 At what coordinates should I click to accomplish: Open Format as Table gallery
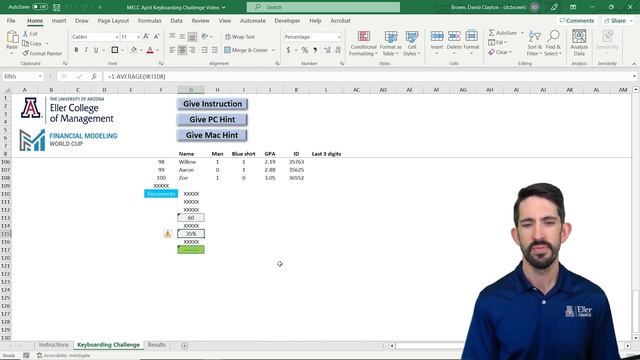[391, 43]
